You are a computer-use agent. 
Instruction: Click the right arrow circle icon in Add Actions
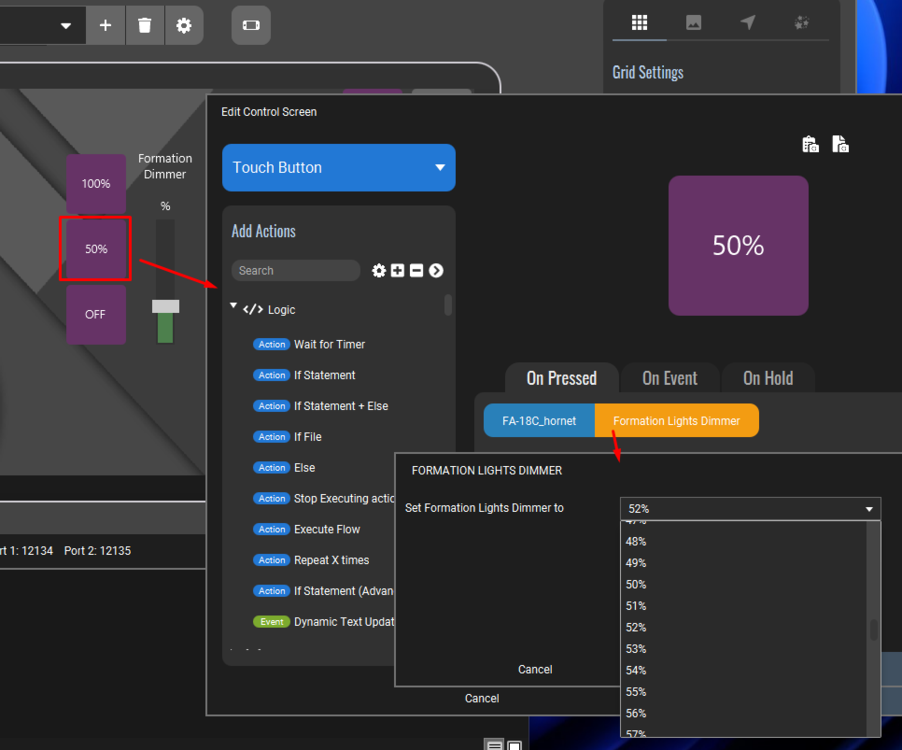pyautogui.click(x=436, y=270)
